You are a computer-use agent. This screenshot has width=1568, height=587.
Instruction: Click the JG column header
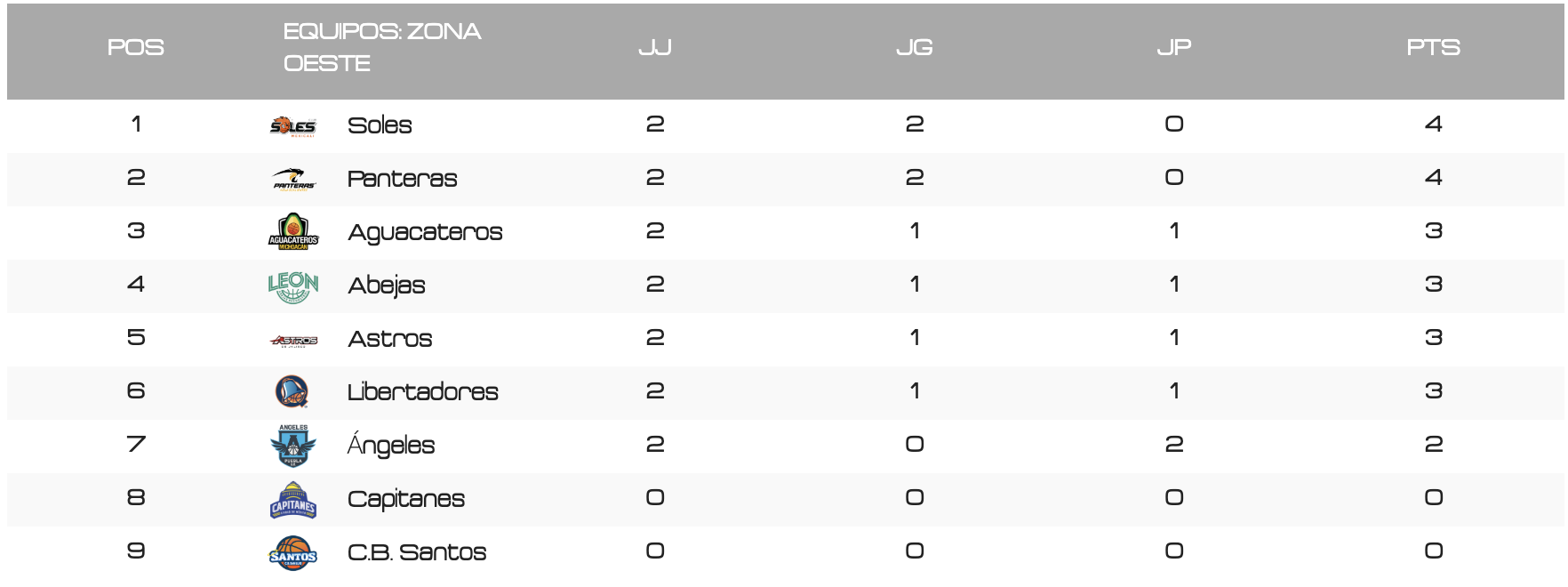click(915, 48)
